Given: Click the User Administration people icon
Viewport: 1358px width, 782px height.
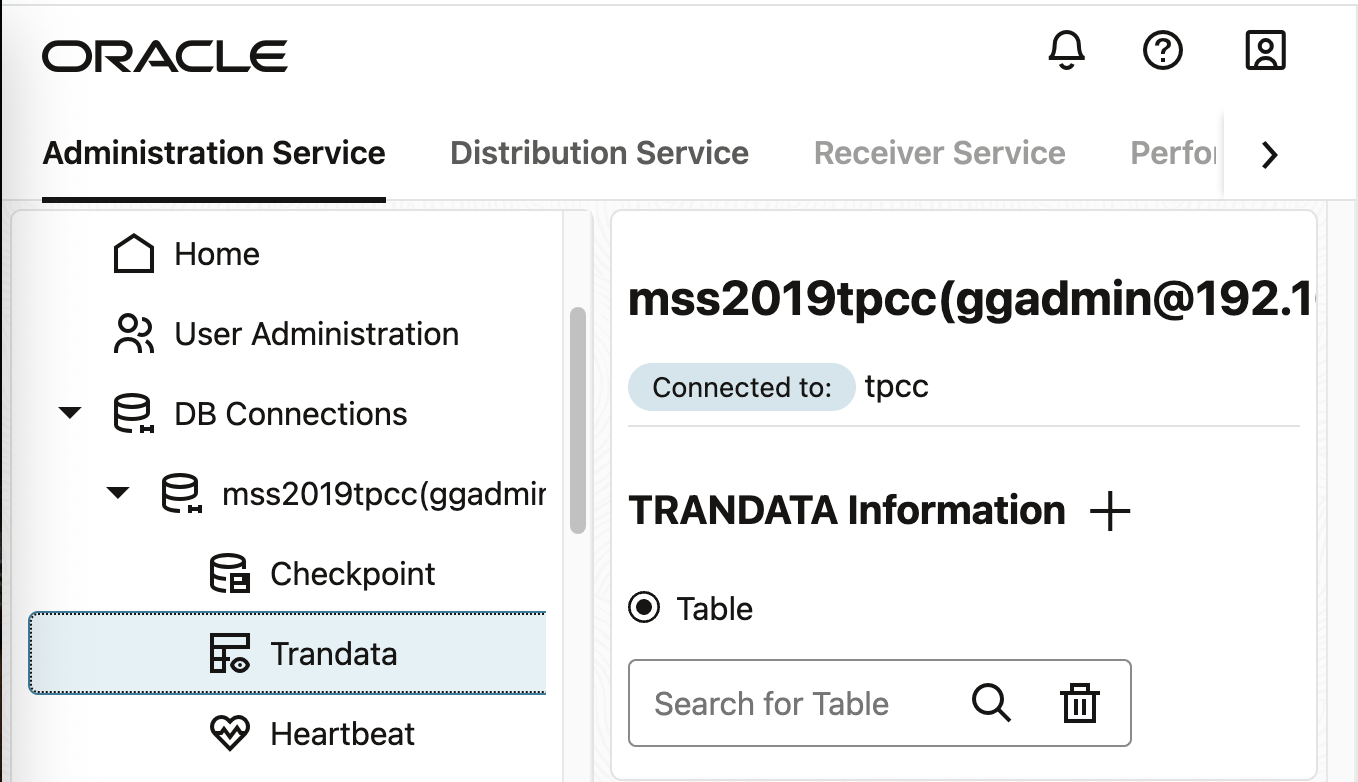Looking at the screenshot, I should click(x=135, y=333).
